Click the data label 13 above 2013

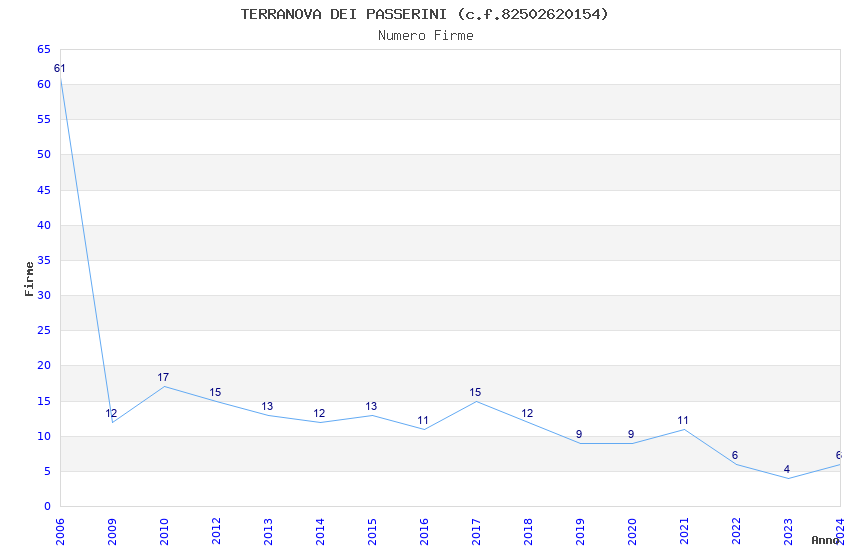tap(267, 406)
